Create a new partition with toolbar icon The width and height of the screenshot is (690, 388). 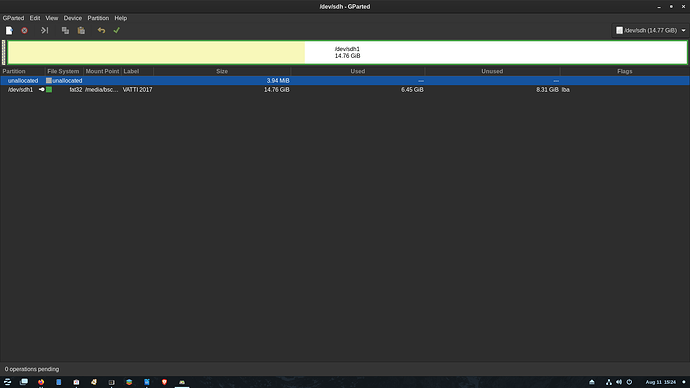pos(9,30)
